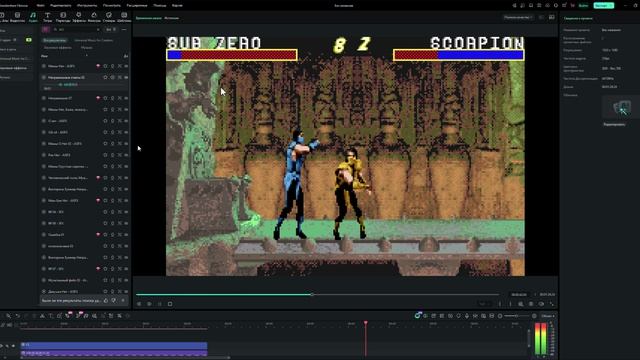640x360 pixels.
Task: Select the purple audio clip on timeline
Action: (x=114, y=353)
